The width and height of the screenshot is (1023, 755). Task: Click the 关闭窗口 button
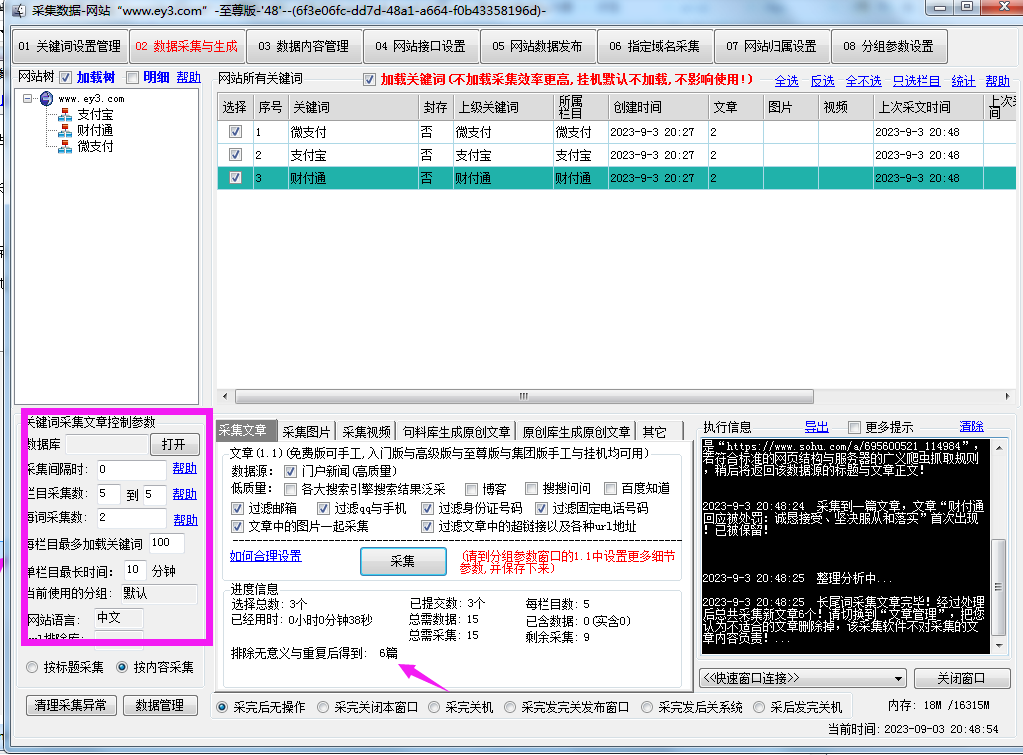[961, 679]
